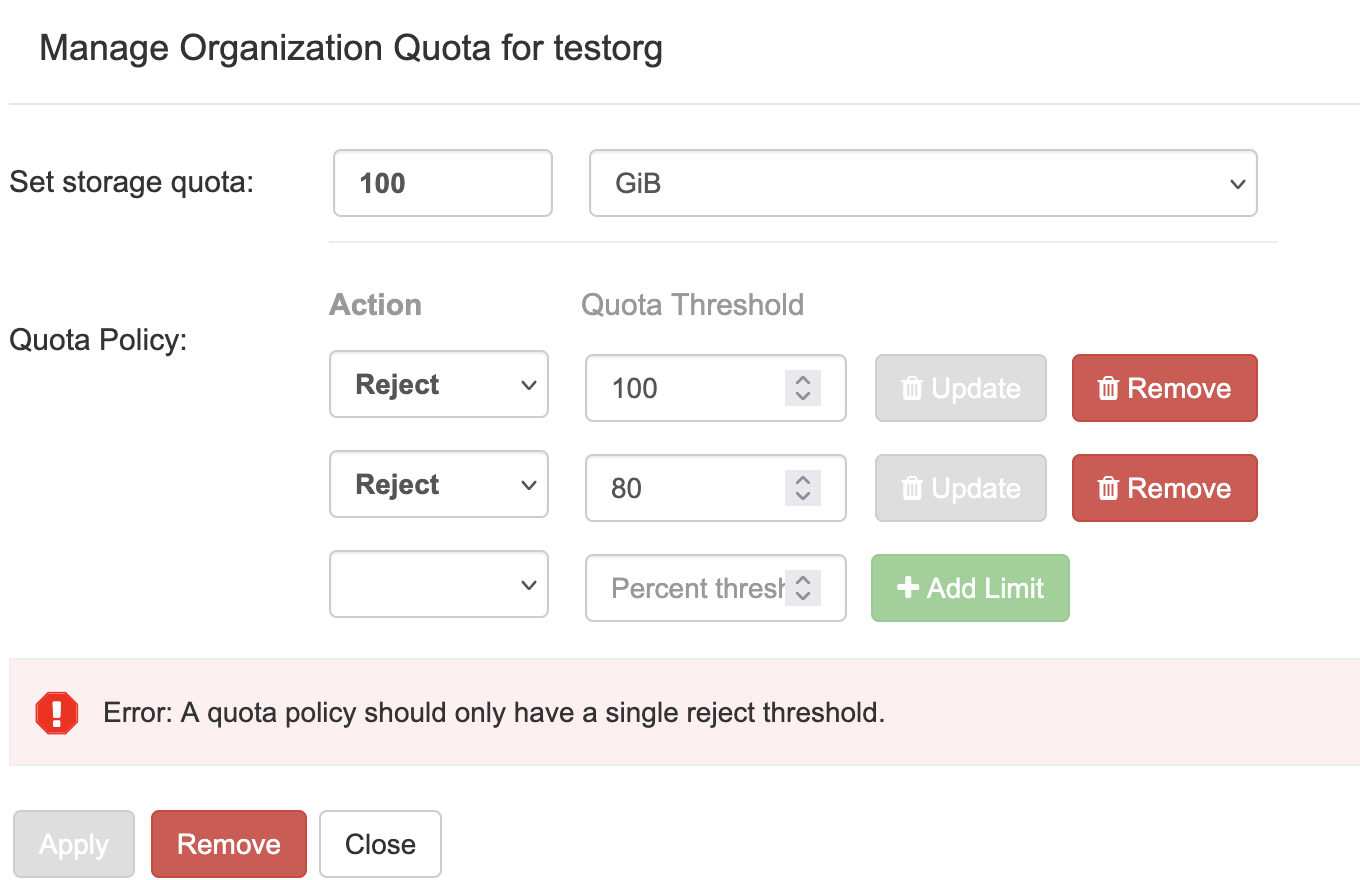The image size is (1360, 880).
Task: Click the red error stop icon
Action: click(x=56, y=713)
